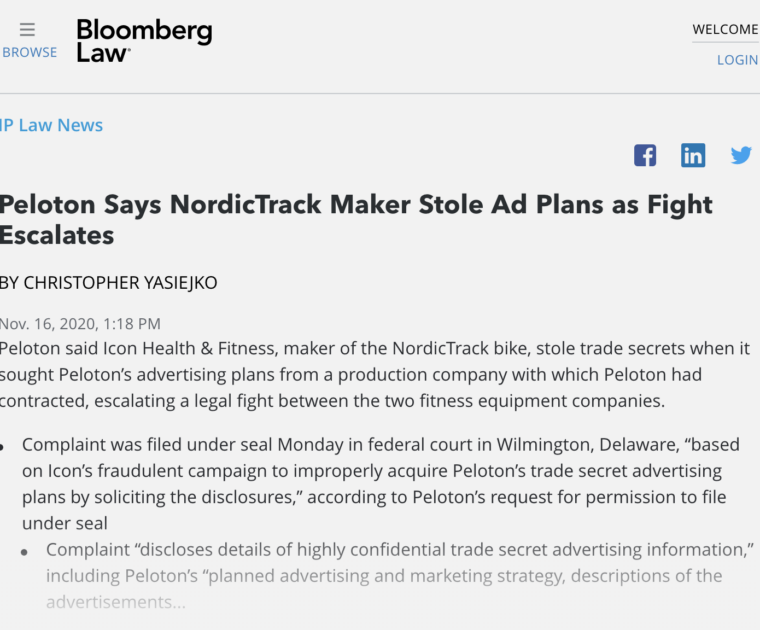Viewport: 760px width, 630px height.
Task: Open the hamburger browse menu icon
Action: coord(27,29)
